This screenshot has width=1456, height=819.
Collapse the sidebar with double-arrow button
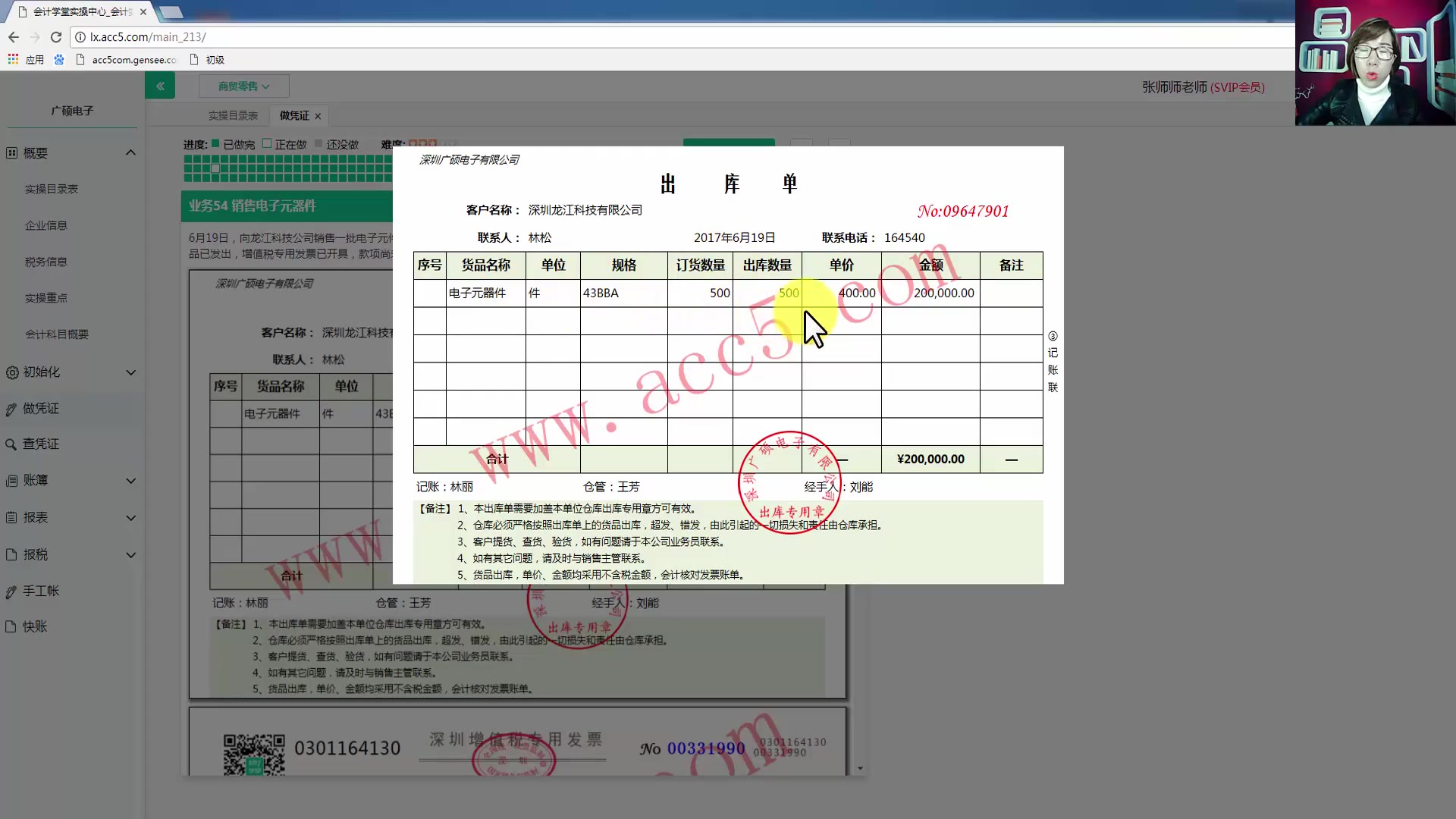pyautogui.click(x=160, y=86)
